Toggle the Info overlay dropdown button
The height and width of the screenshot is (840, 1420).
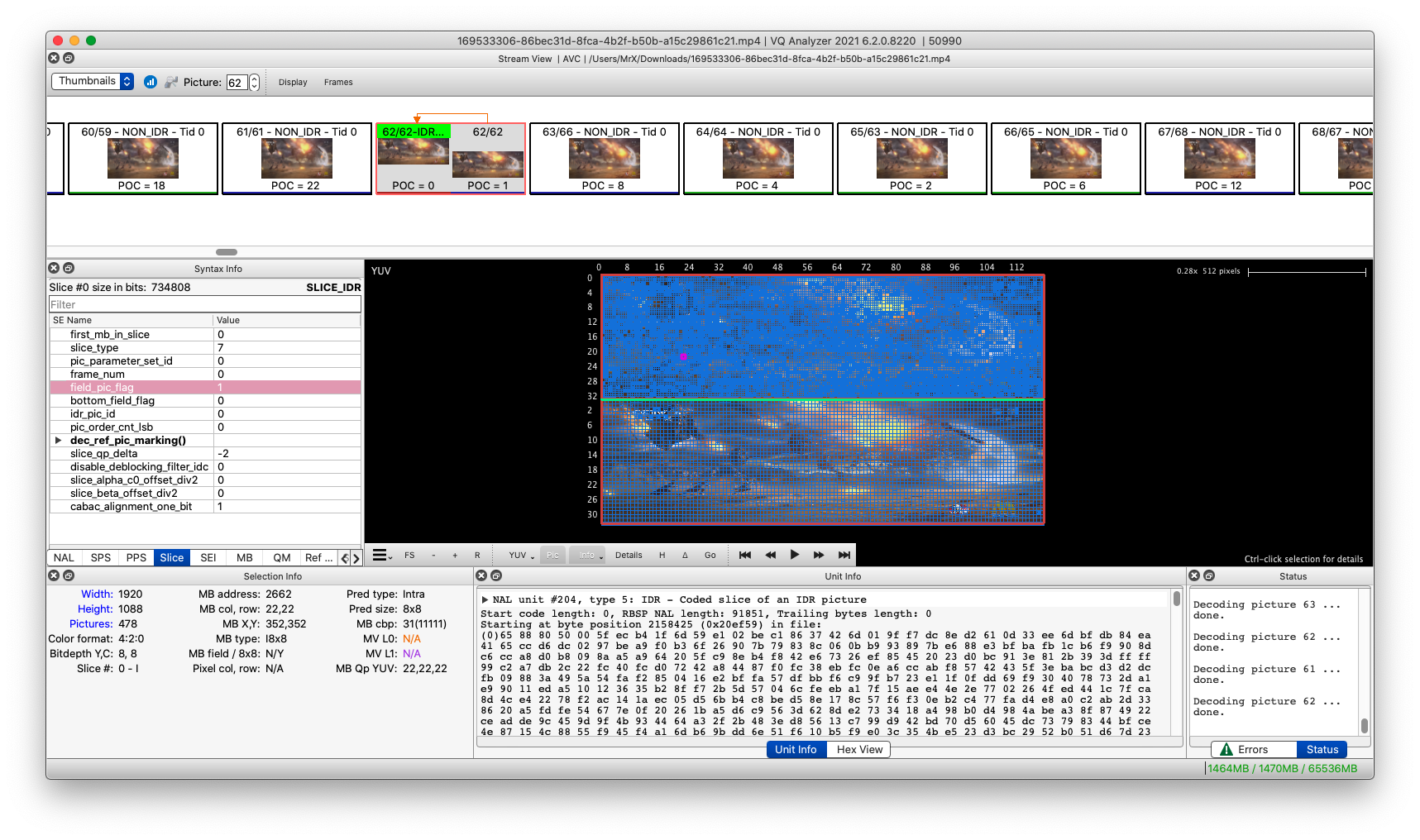(x=589, y=555)
